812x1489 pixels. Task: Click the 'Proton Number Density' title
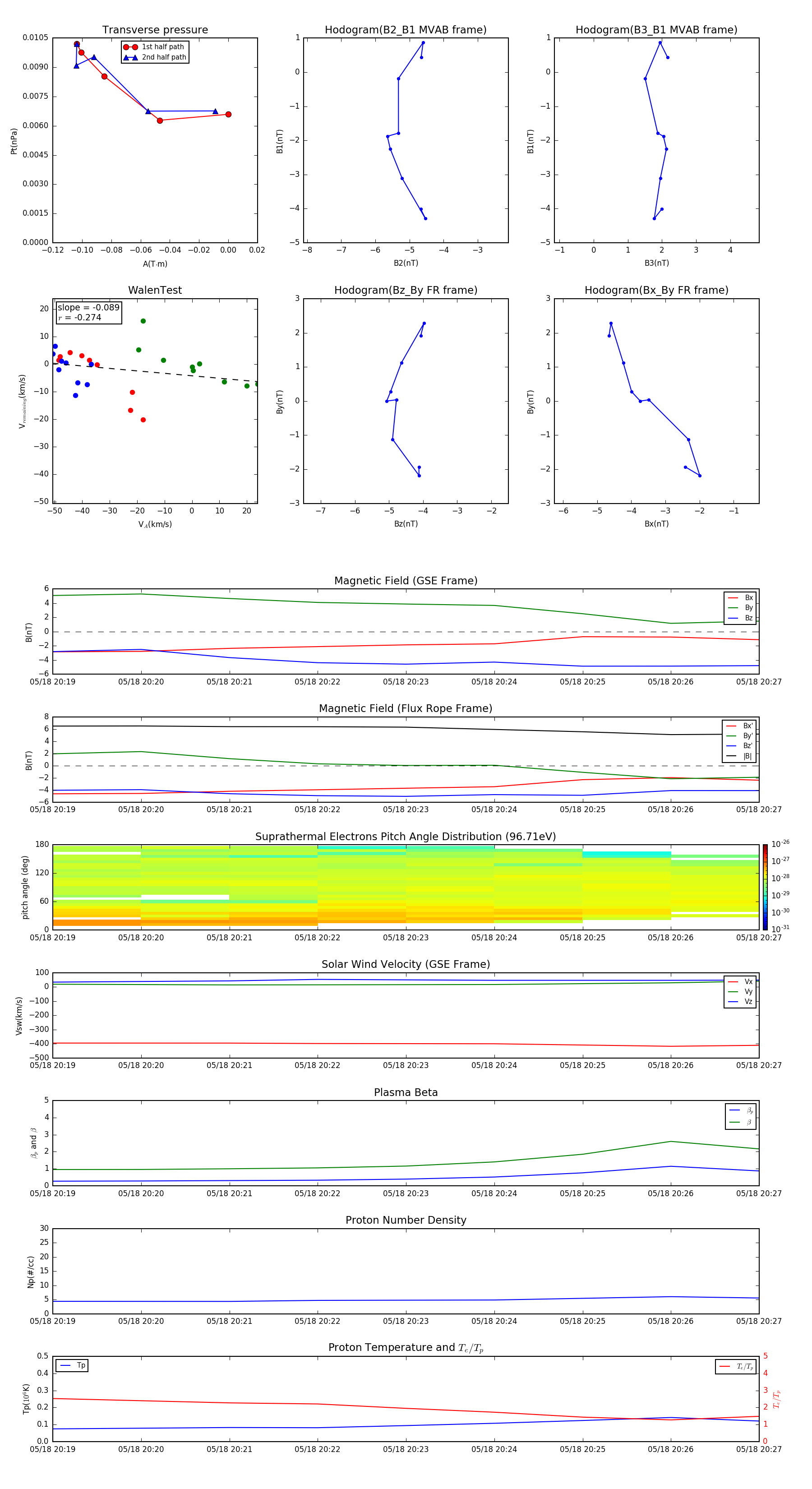406,1221
